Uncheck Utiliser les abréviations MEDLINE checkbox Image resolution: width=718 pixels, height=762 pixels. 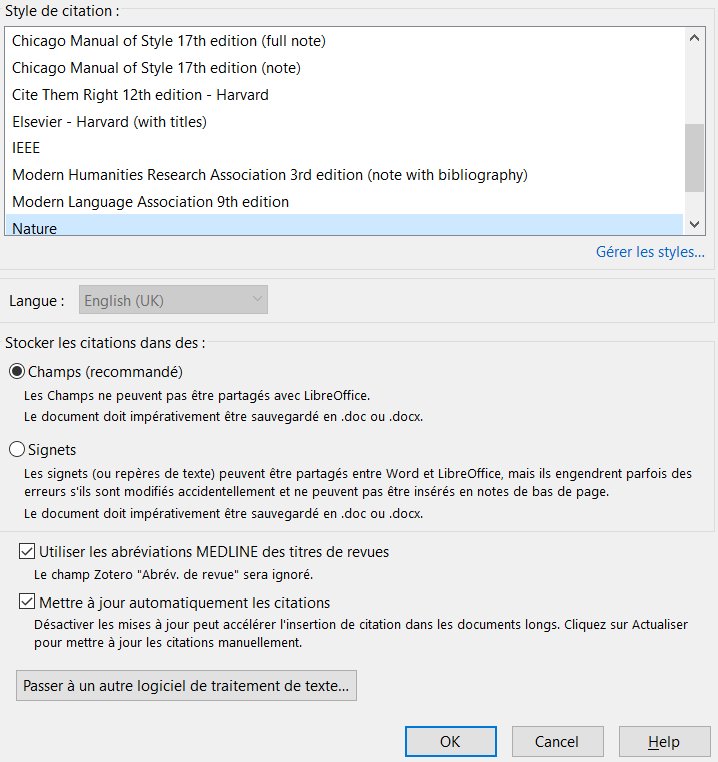tap(27, 552)
